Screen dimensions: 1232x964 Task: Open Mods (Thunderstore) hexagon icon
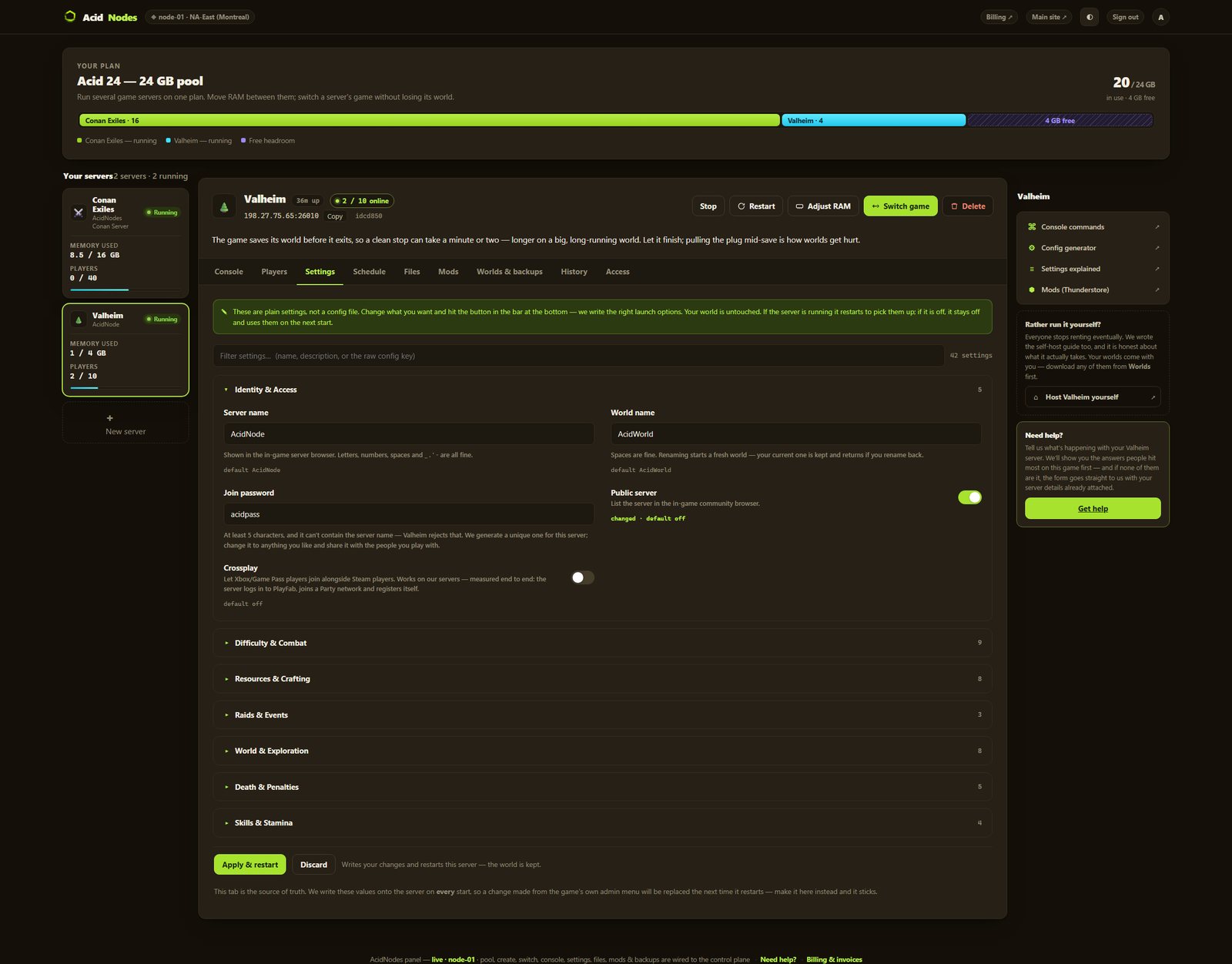click(1032, 290)
